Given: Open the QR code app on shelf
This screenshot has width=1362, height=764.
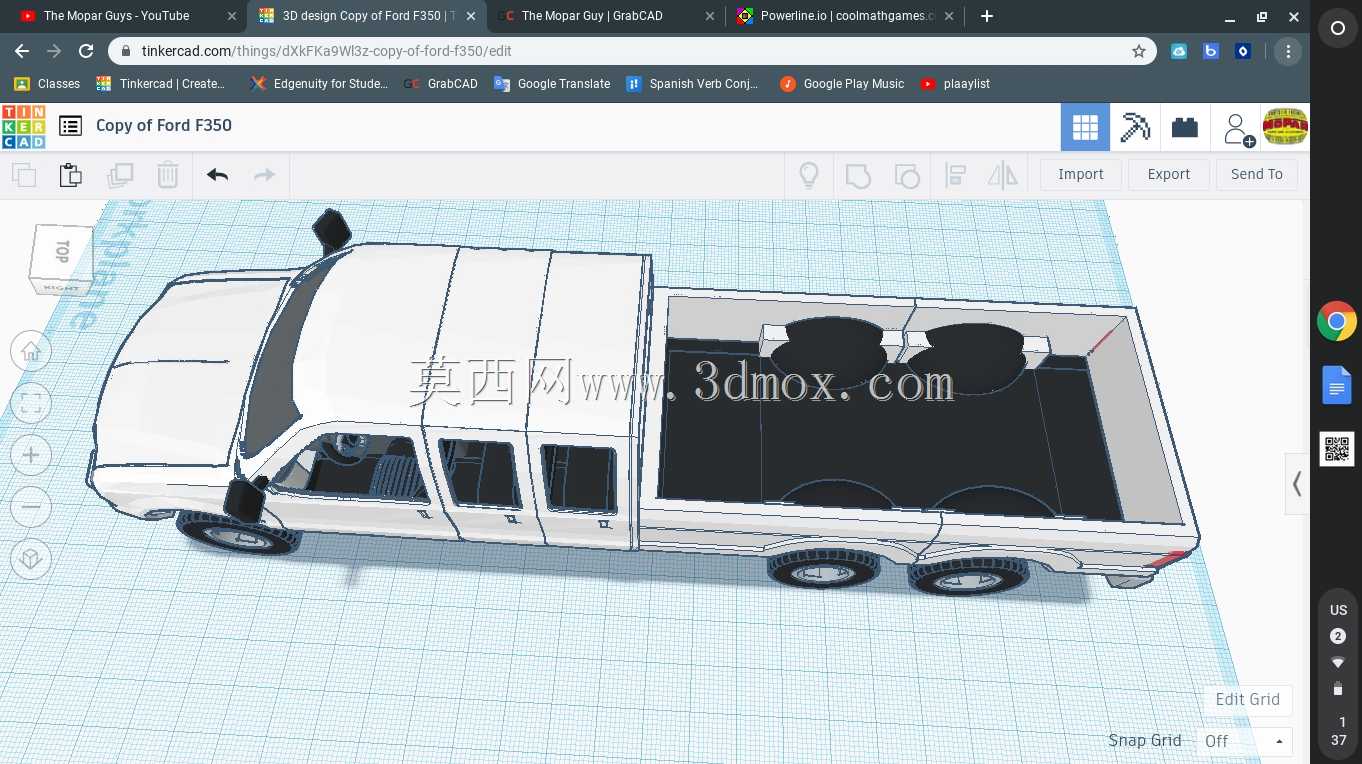Looking at the screenshot, I should (1337, 449).
